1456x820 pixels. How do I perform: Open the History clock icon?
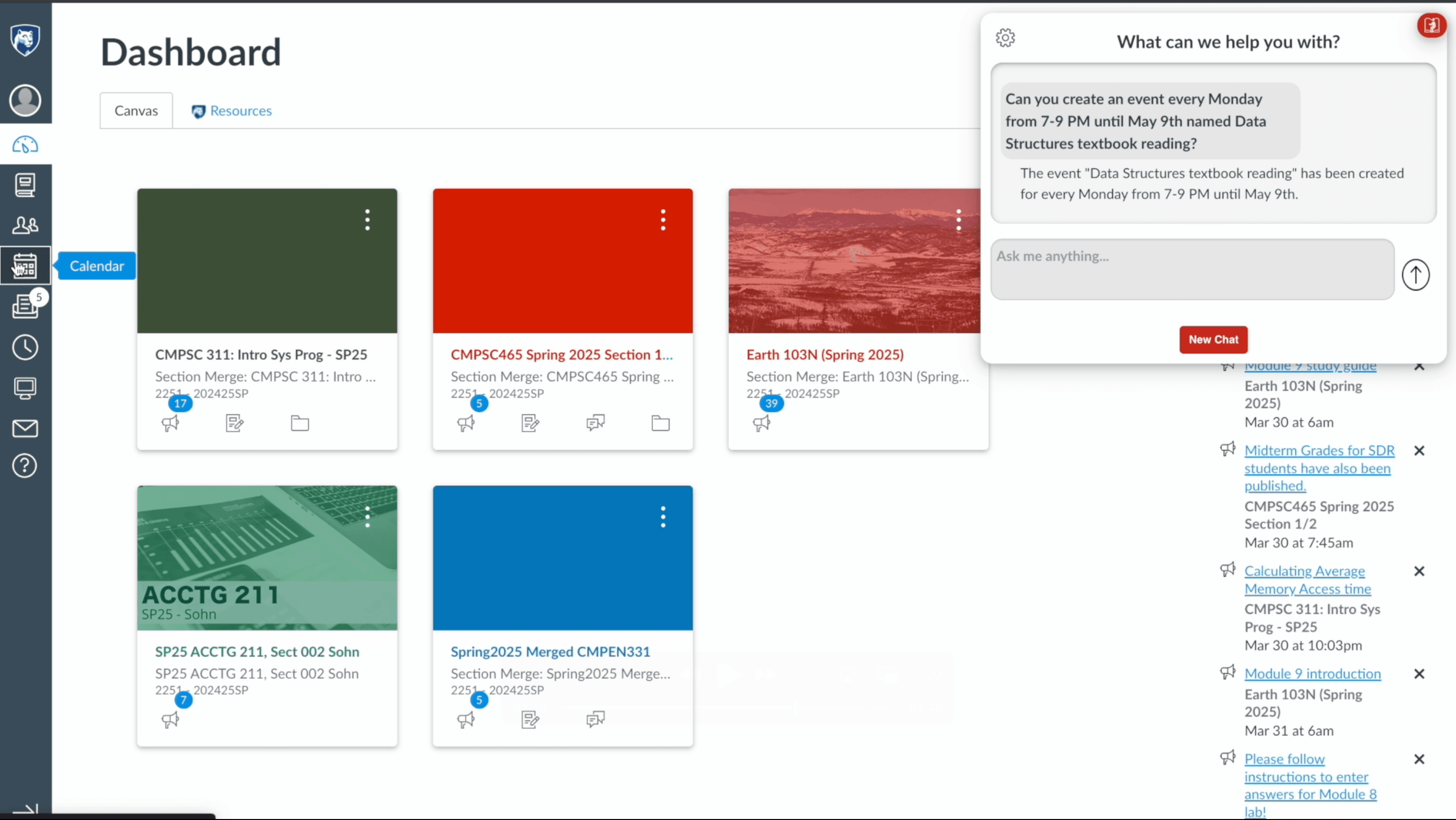(x=25, y=347)
